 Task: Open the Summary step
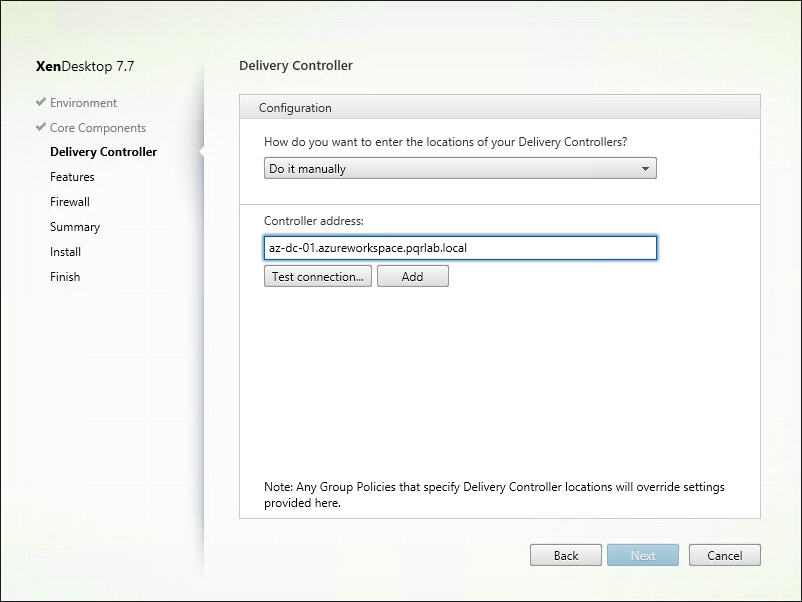tap(75, 227)
